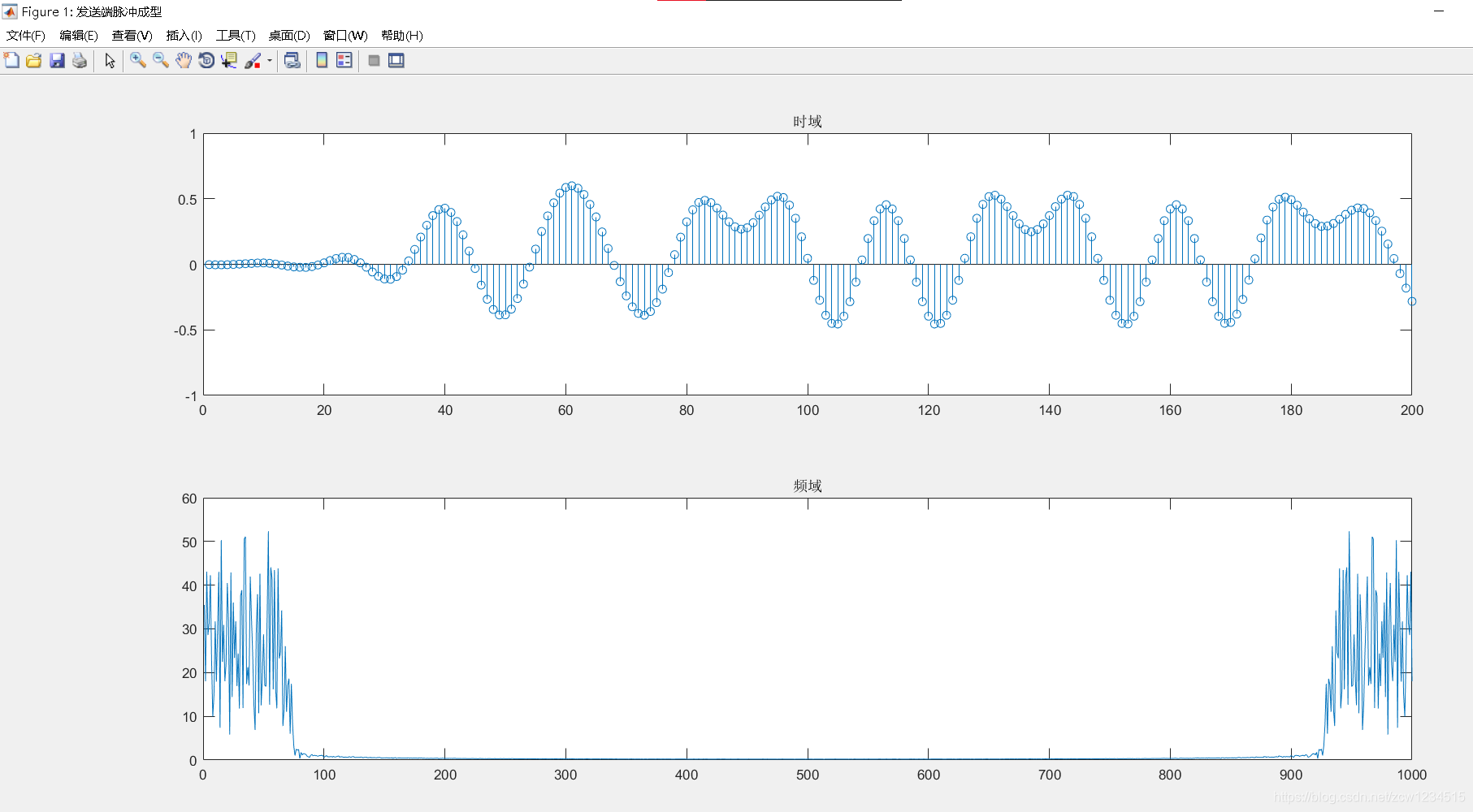Click x-axis label 200 on upper plot
This screenshot has width=1473, height=812.
pyautogui.click(x=1412, y=410)
